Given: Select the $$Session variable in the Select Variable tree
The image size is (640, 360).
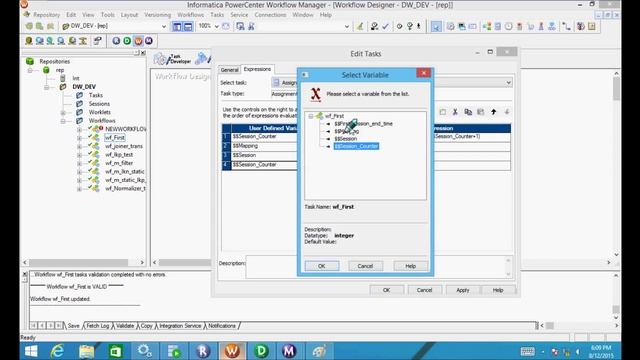Looking at the screenshot, I should [x=345, y=139].
